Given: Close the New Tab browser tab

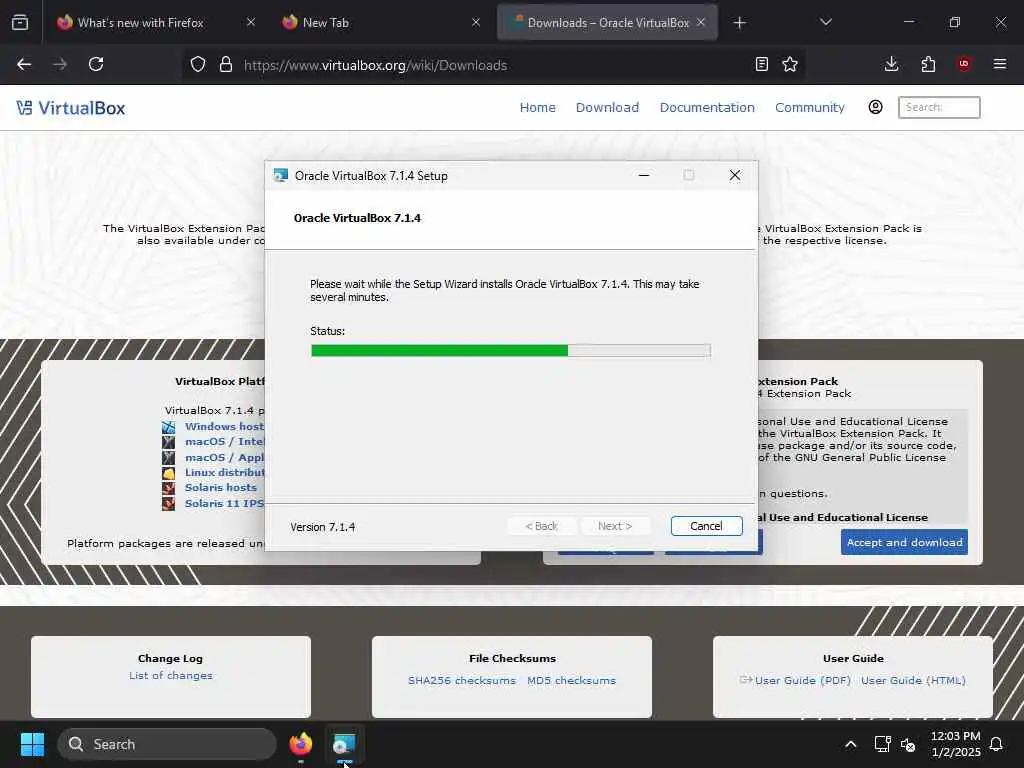Looking at the screenshot, I should pyautogui.click(x=476, y=22).
